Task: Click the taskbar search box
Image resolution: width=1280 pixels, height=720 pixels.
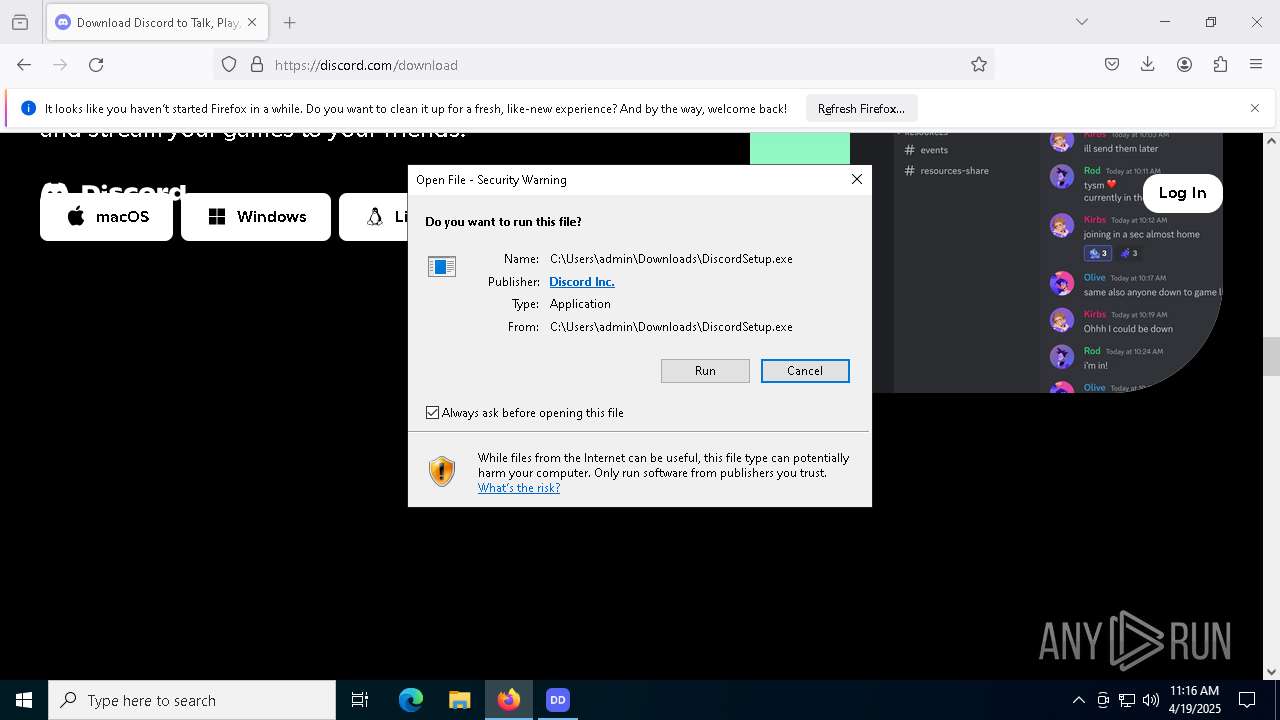Action: [192, 700]
